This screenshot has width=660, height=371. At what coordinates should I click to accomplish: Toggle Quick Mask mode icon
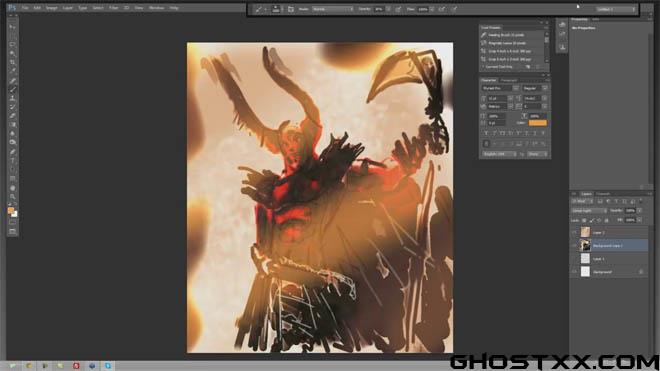click(x=13, y=223)
